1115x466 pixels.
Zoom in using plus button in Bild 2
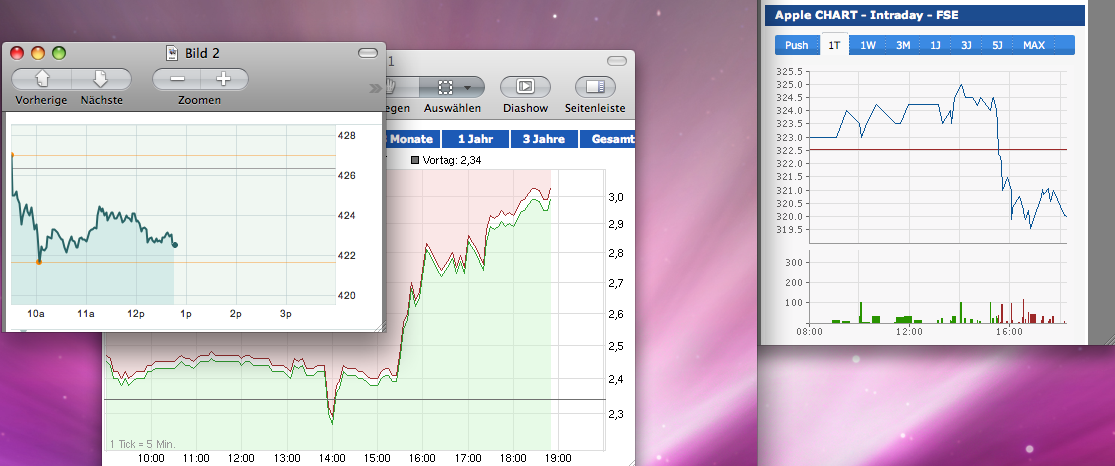pos(224,79)
